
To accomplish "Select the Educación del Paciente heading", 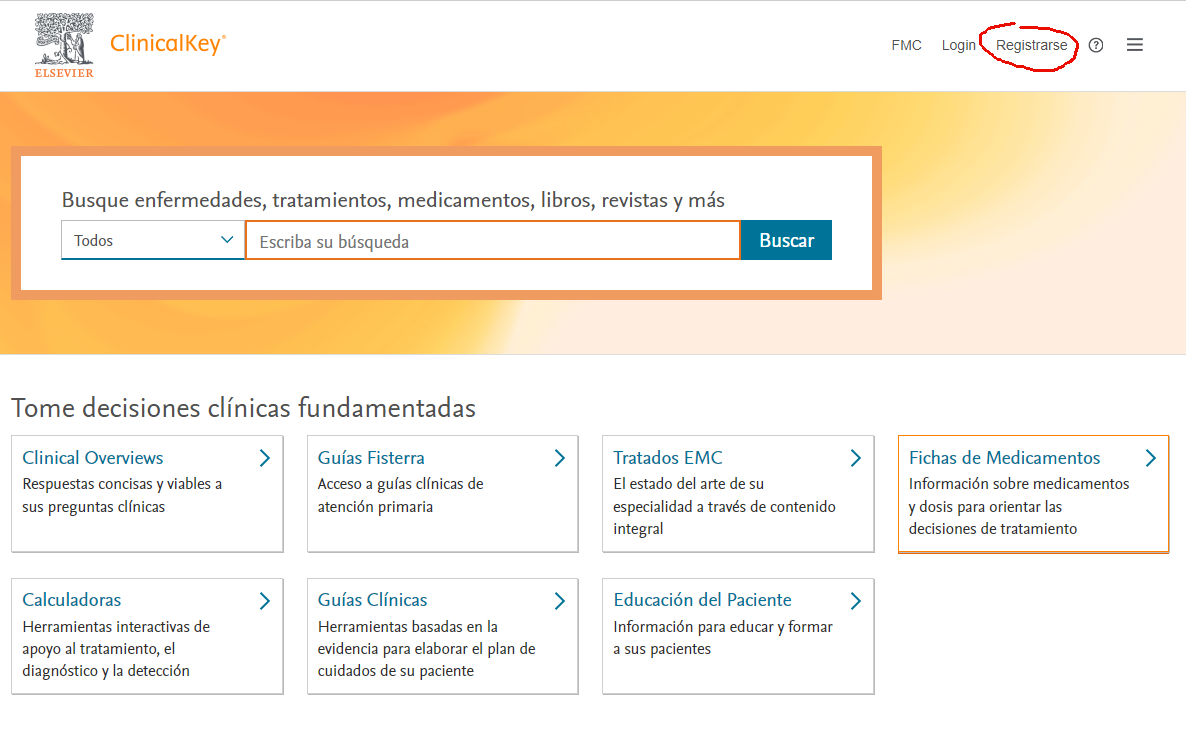I will click(x=702, y=600).
